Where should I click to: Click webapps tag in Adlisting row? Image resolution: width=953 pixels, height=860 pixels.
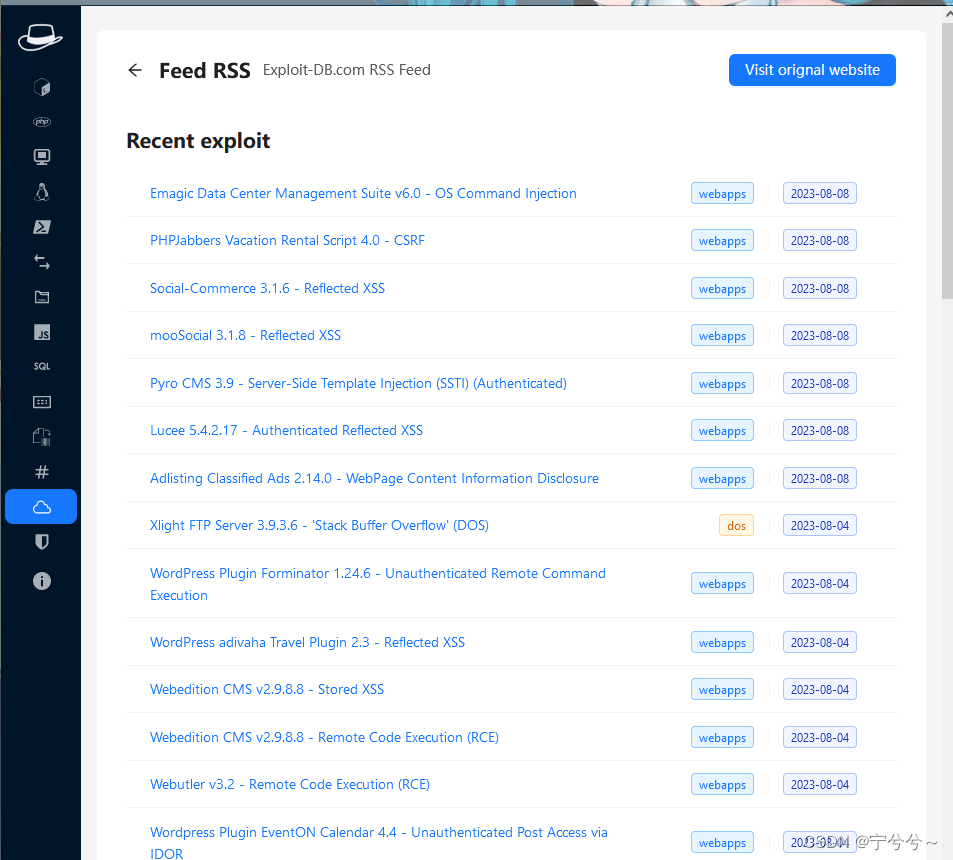coord(722,478)
